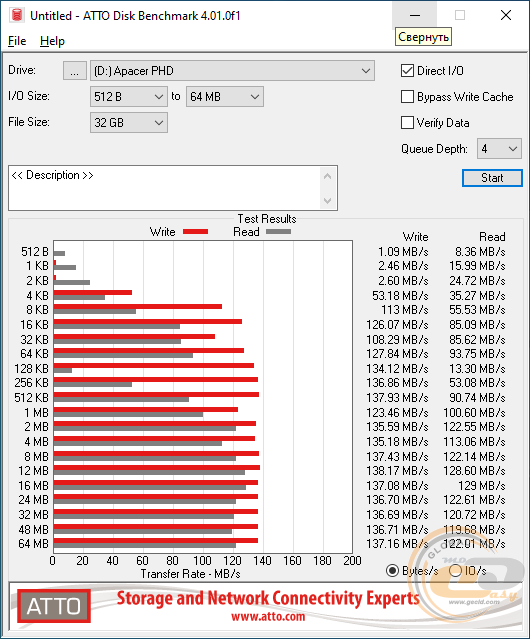Click the description box down arrow
Viewport: 530px width, 639px height.
click(328, 200)
